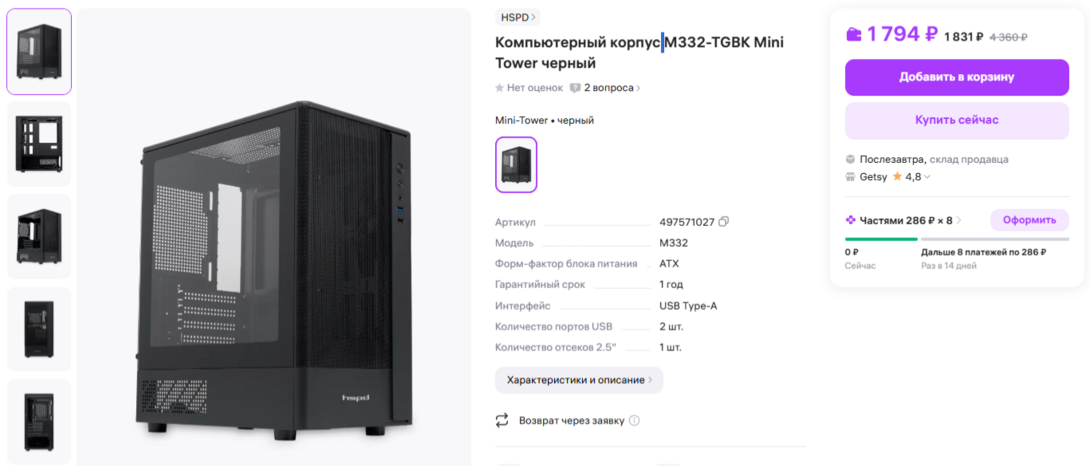
Task: Select the black Mini-Tower color variant swatch
Action: pos(516,164)
